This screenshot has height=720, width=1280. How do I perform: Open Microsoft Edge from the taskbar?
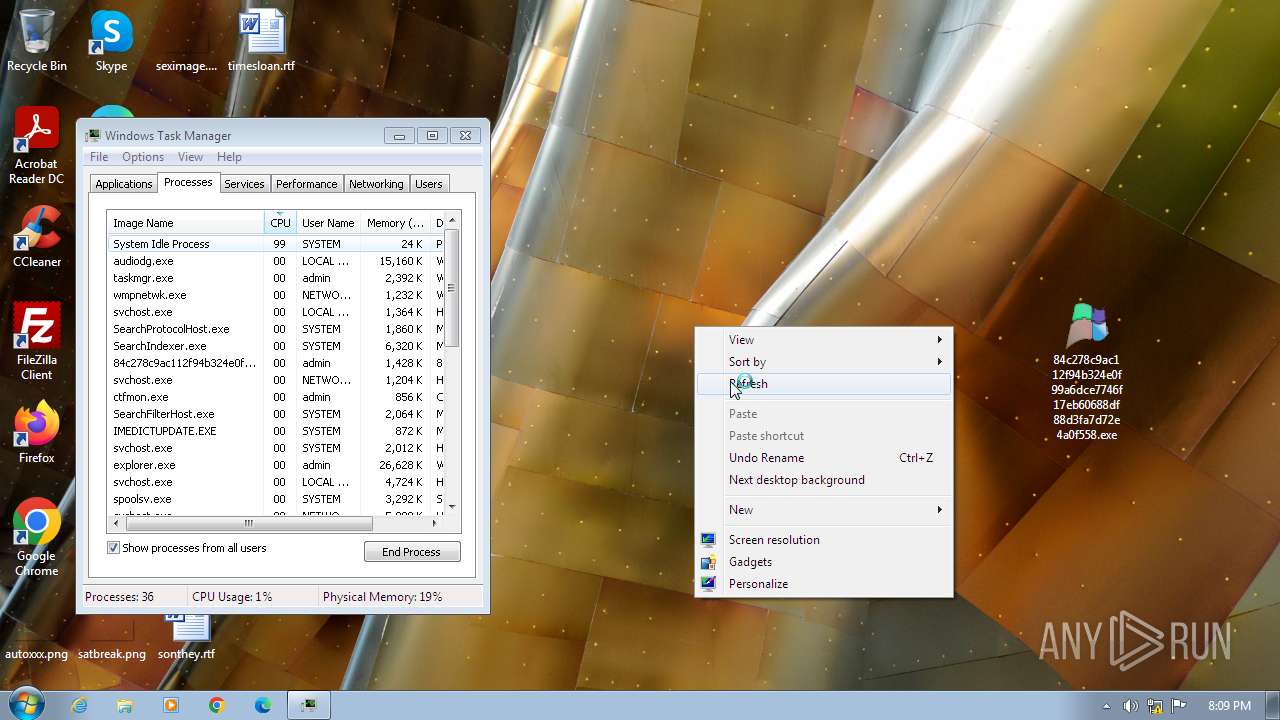pos(263,705)
